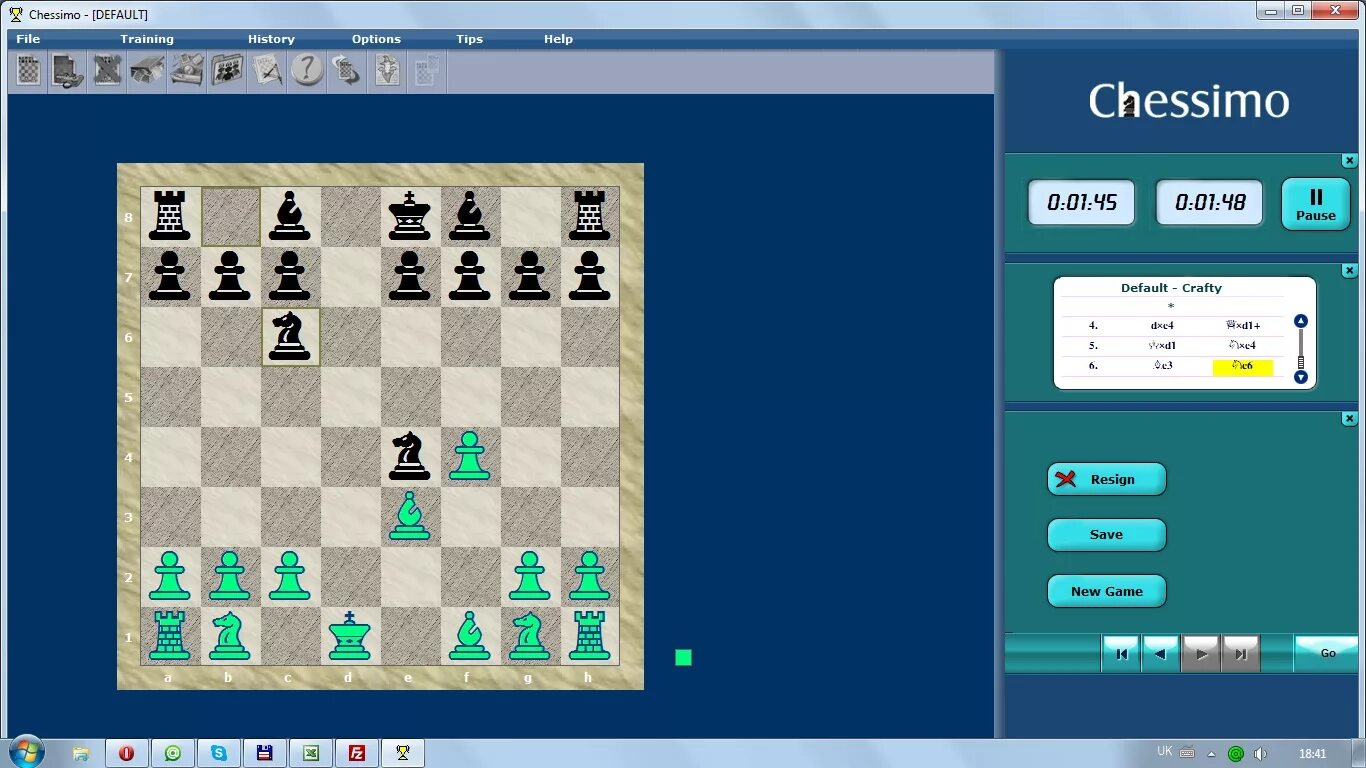Close the clock panel
Screen dimensions: 1366x768
tap(1349, 161)
